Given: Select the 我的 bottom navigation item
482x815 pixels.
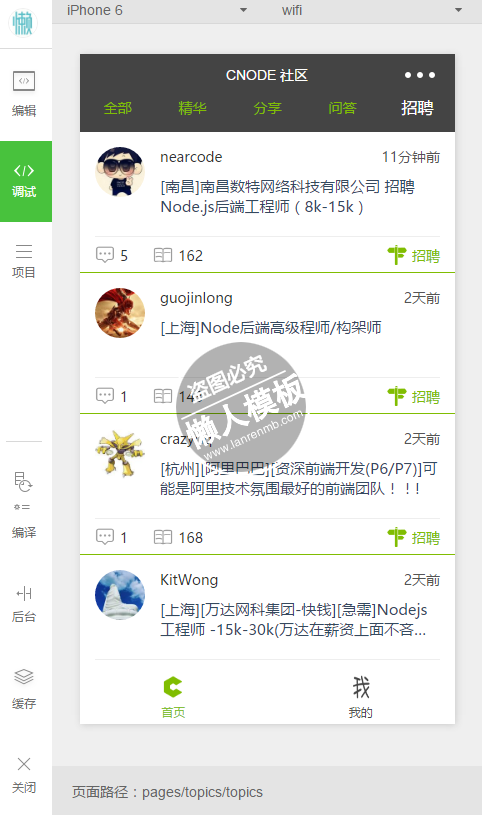Looking at the screenshot, I should (x=360, y=698).
